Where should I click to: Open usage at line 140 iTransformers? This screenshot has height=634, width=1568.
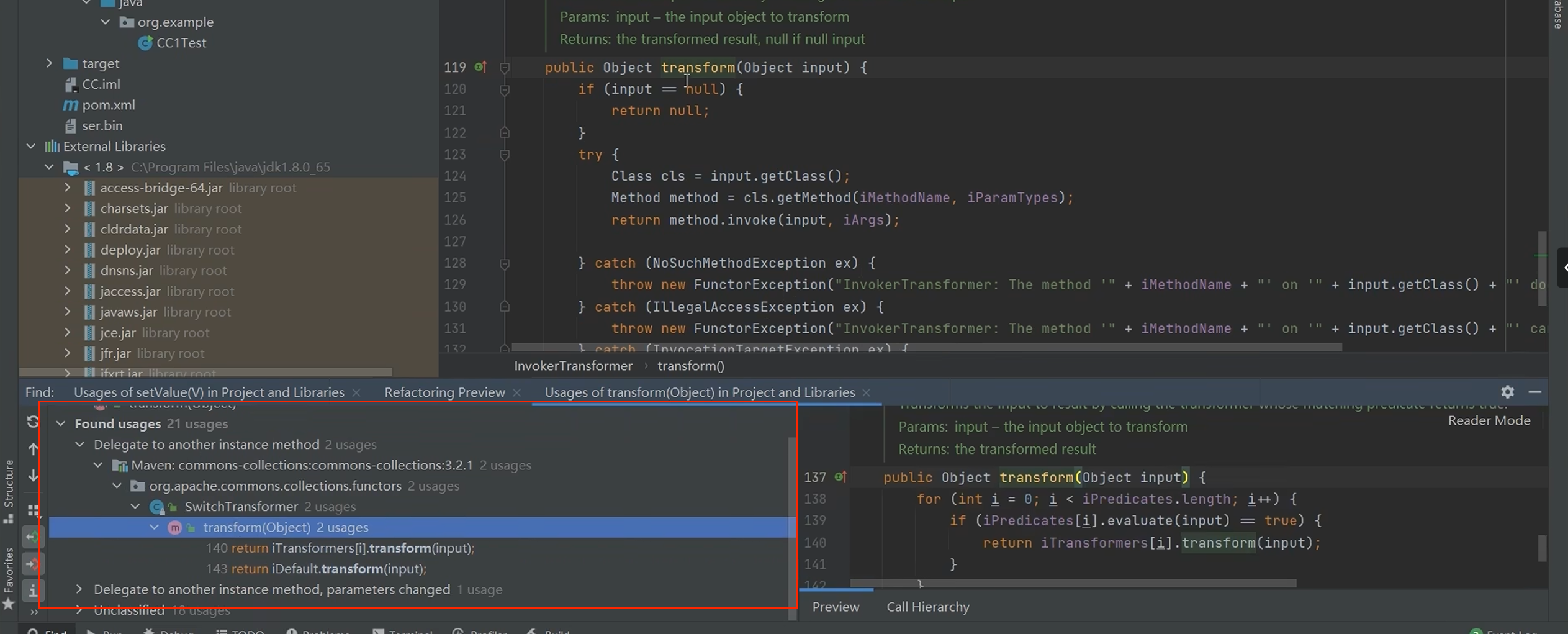[340, 548]
